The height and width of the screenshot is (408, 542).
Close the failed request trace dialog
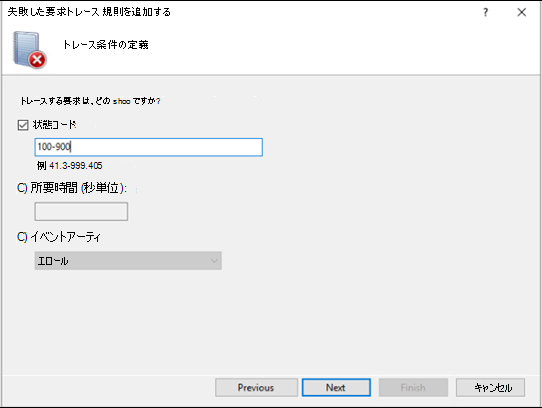[521, 12]
